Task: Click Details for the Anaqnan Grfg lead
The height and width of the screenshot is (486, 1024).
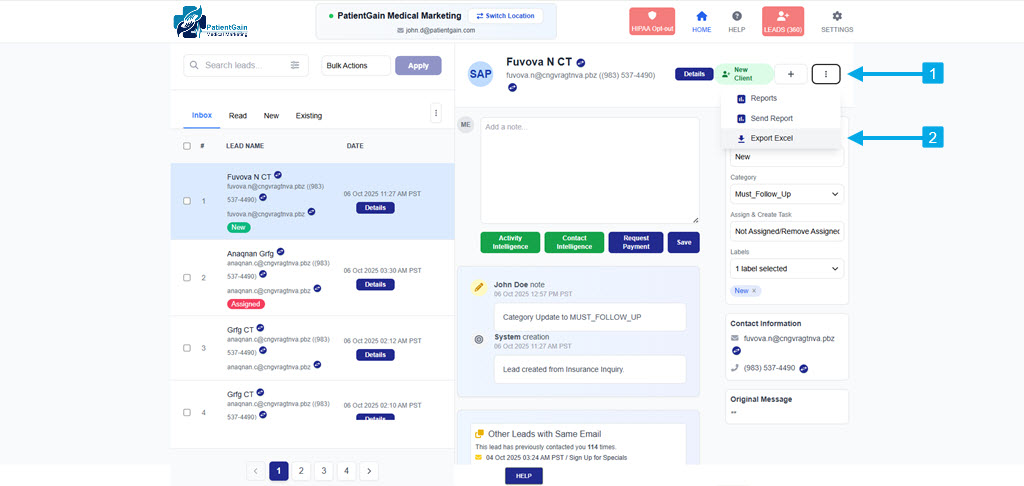Action: [376, 285]
